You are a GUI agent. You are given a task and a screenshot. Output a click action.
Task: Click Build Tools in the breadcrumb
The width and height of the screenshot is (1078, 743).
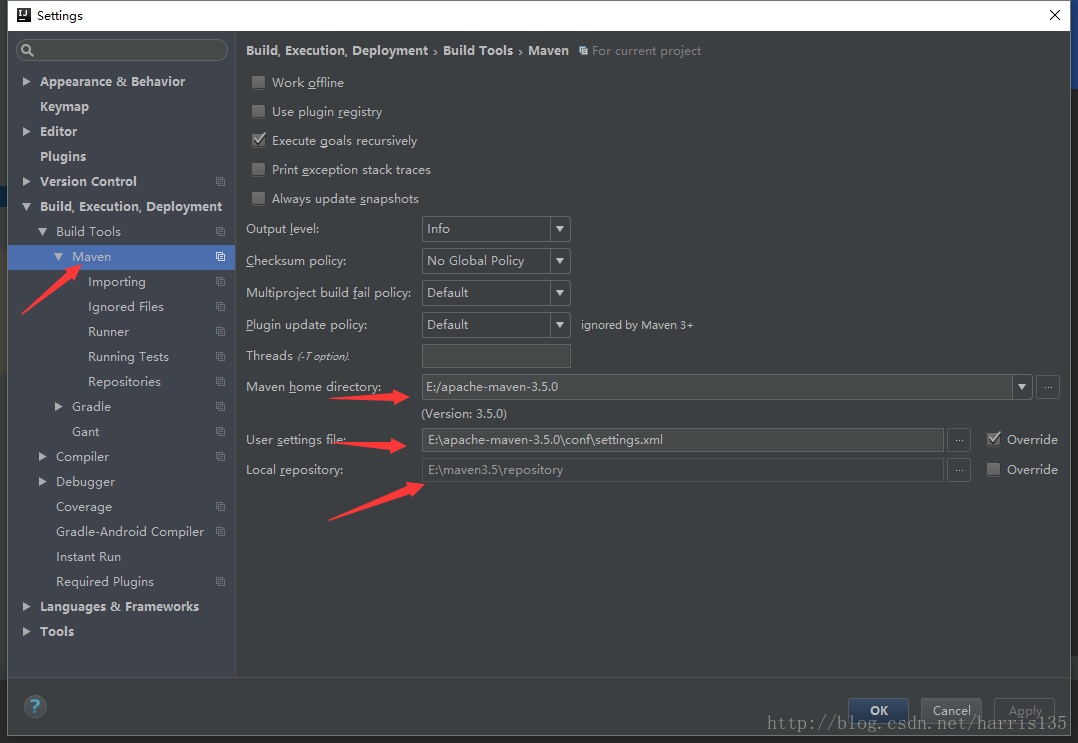coord(478,51)
